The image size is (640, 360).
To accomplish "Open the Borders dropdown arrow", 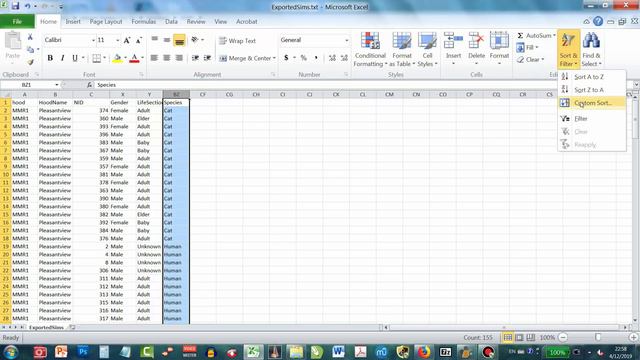I will (x=104, y=58).
